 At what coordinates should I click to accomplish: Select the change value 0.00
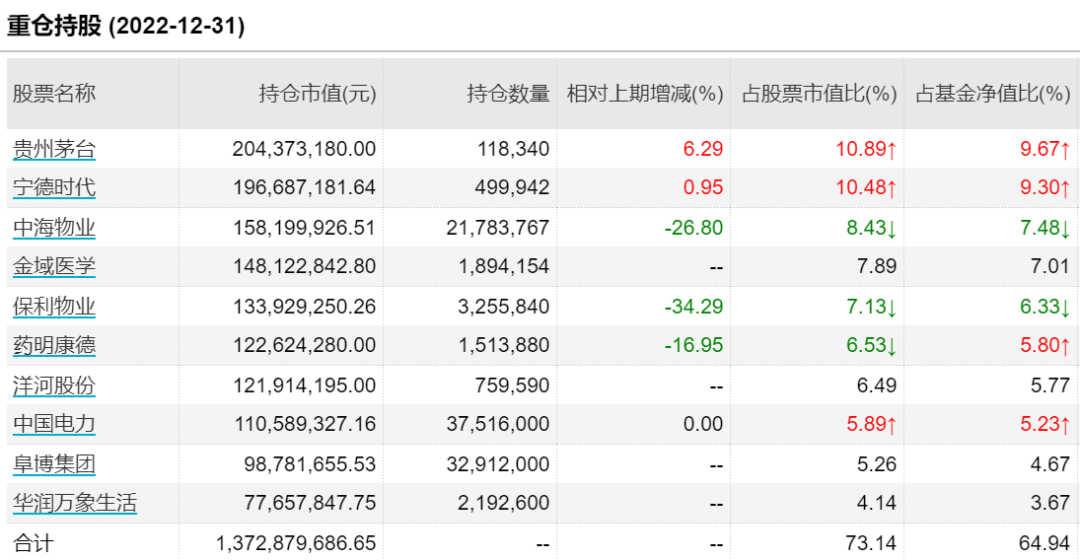pos(703,424)
